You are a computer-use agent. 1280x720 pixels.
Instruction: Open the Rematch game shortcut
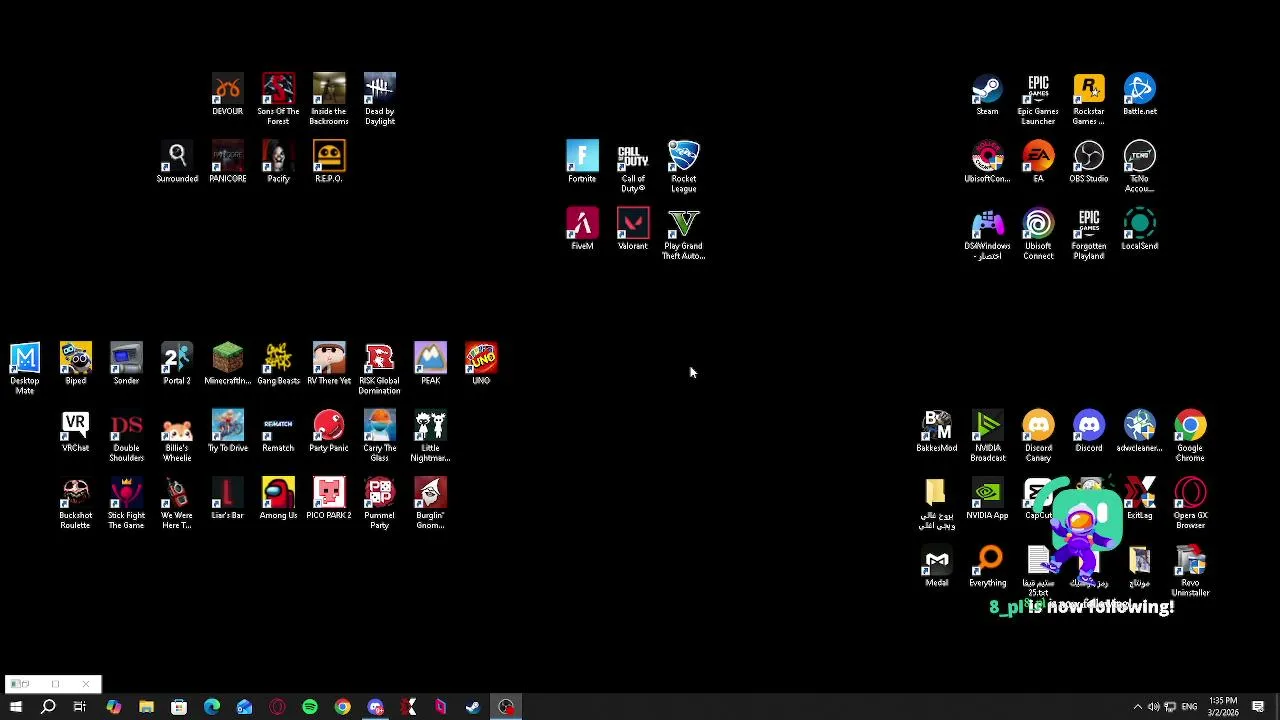click(x=278, y=431)
